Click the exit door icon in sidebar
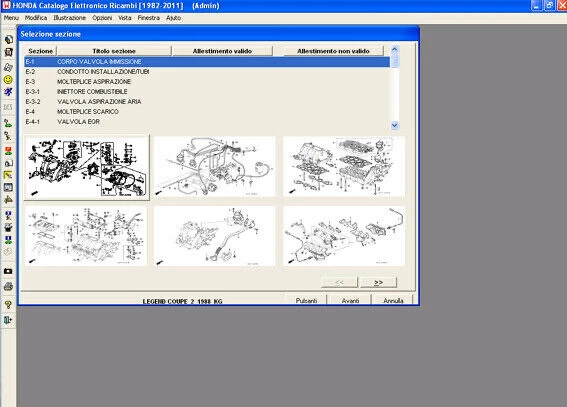The image size is (567, 407). point(8,320)
